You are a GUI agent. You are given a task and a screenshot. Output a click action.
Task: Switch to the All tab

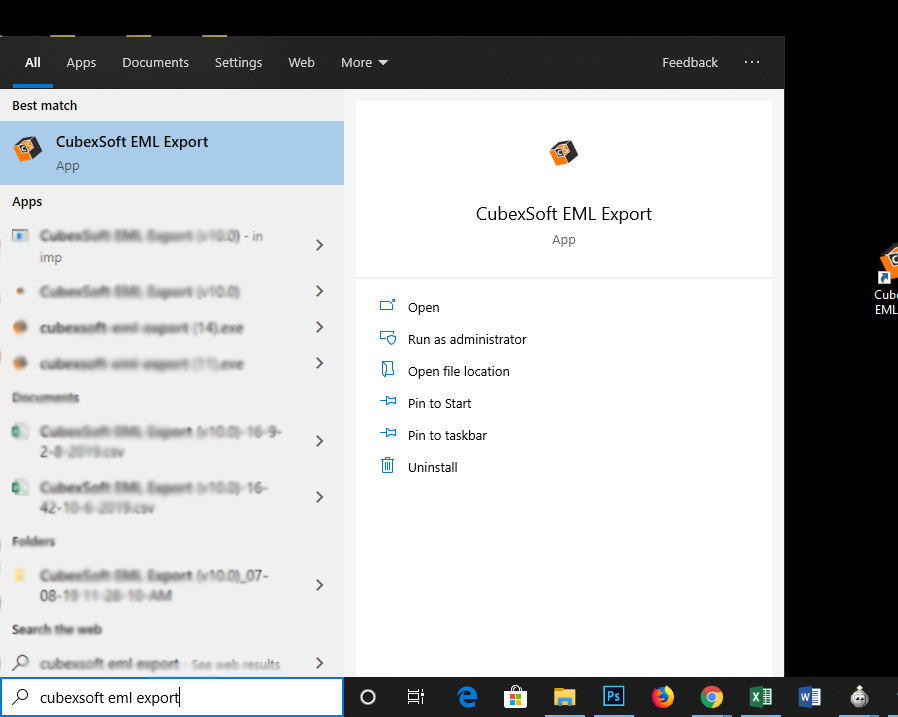tap(33, 62)
